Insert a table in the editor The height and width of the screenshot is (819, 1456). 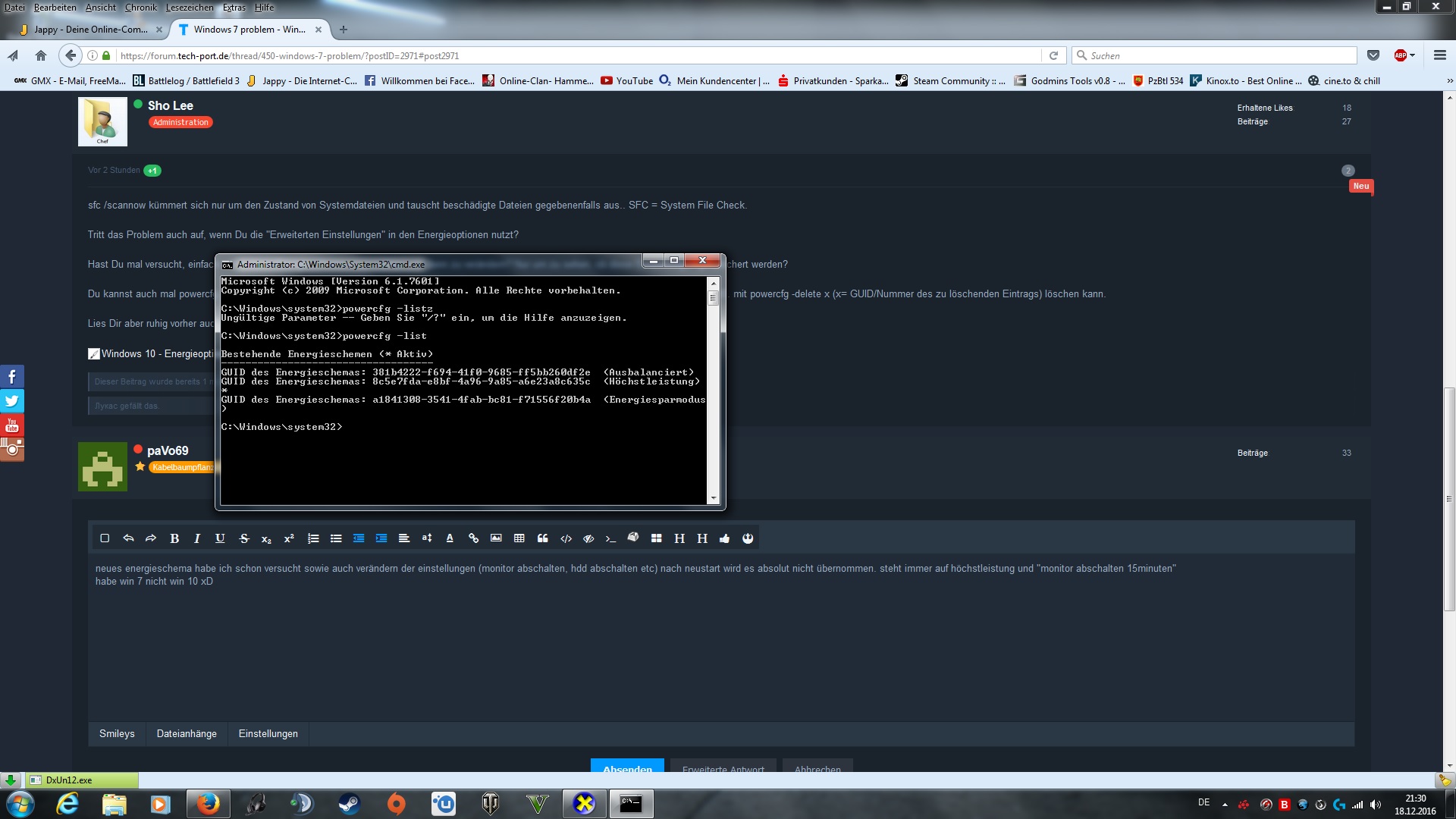pos(519,538)
